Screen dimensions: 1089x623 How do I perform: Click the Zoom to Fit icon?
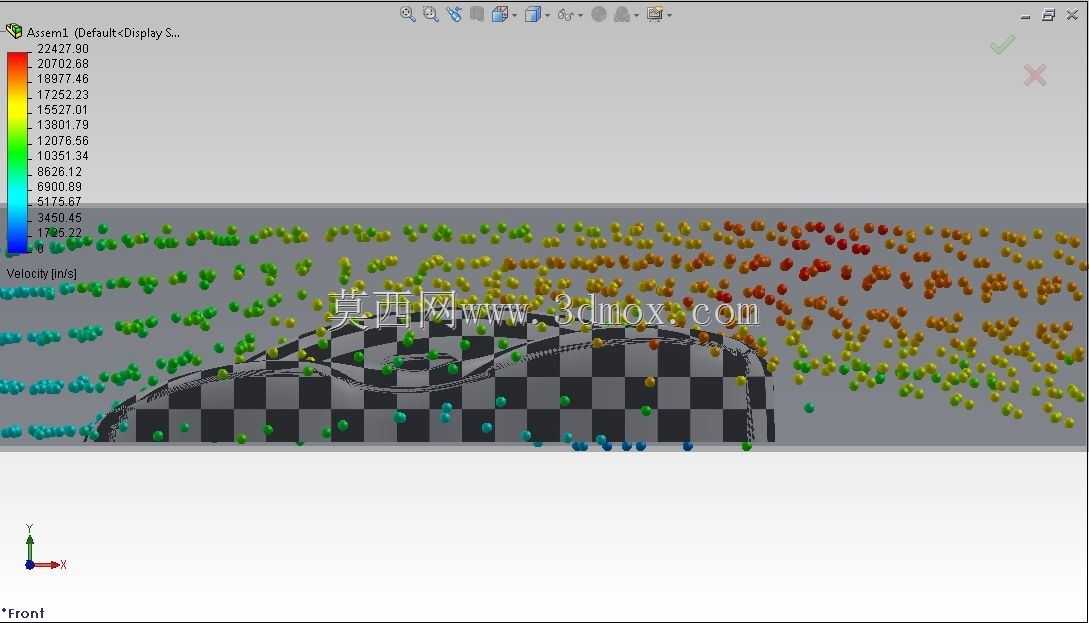[408, 14]
